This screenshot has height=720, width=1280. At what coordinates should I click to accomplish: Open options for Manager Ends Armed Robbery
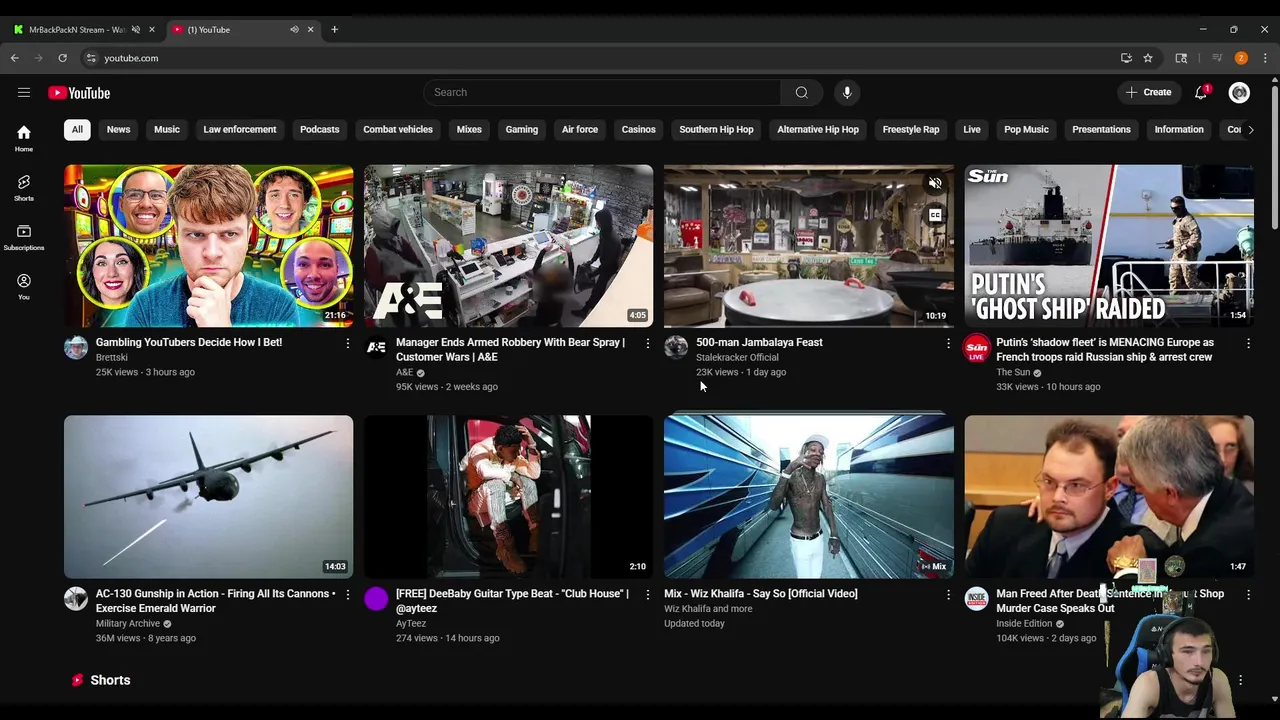(x=647, y=343)
